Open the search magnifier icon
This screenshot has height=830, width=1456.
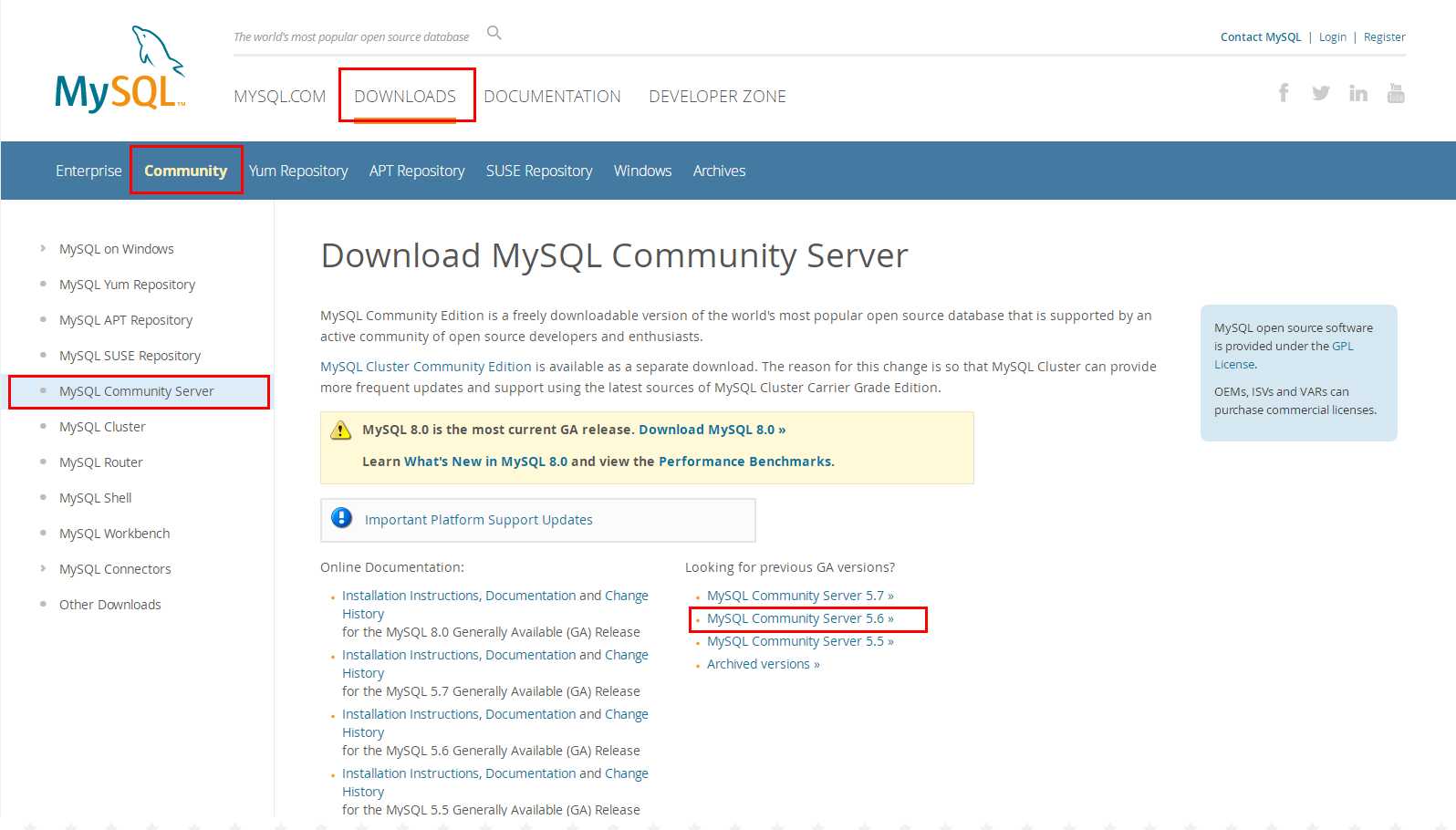point(494,33)
